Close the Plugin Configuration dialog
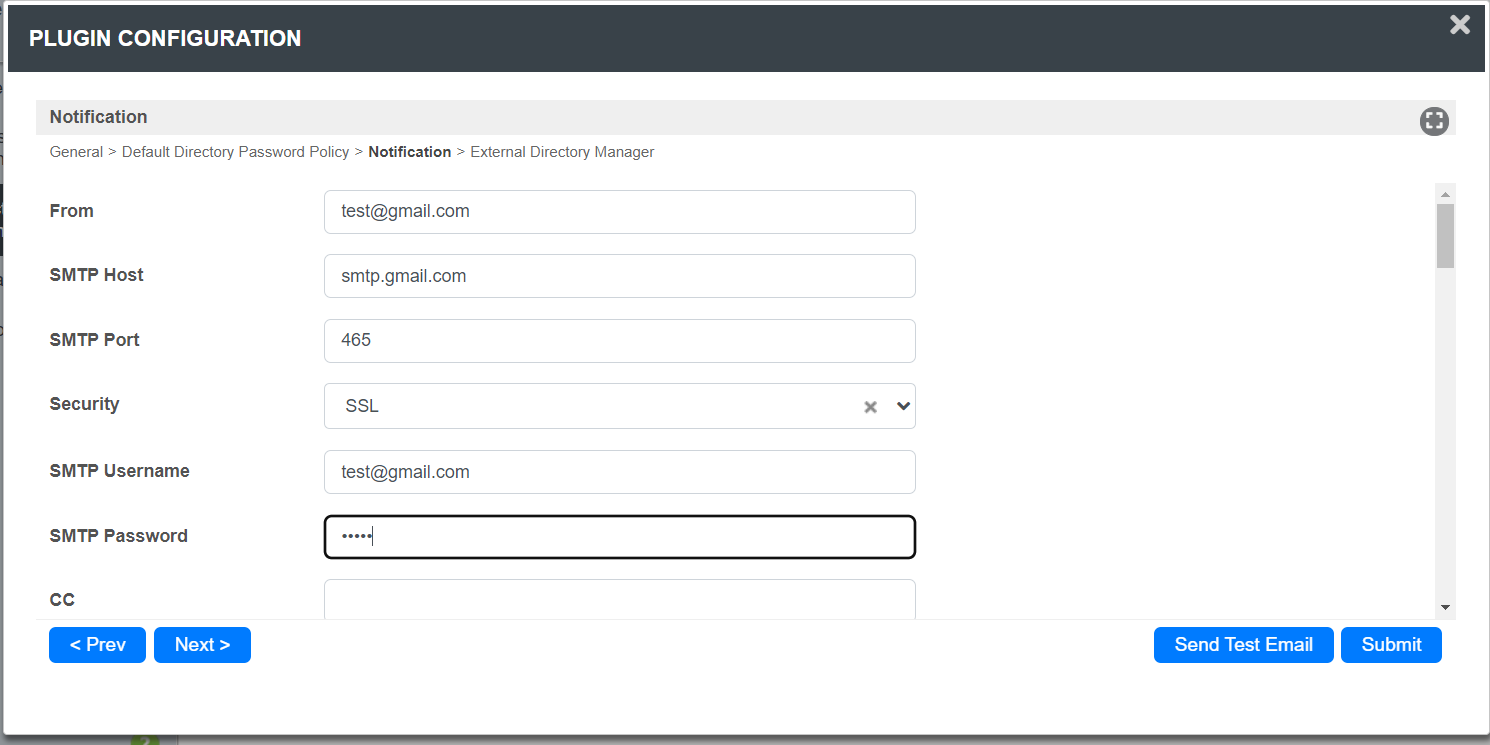 (1460, 25)
